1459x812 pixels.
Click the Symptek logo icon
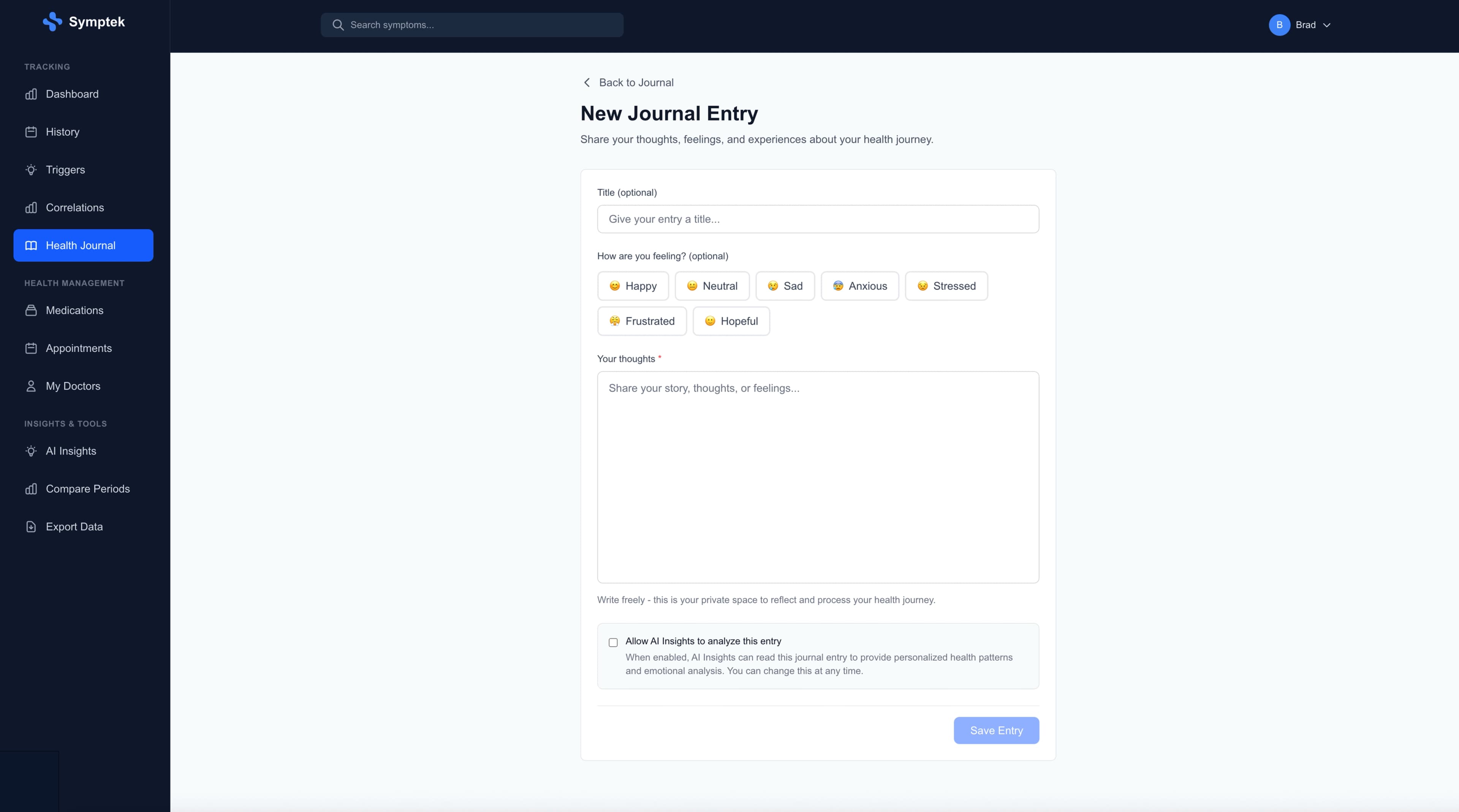52,22
